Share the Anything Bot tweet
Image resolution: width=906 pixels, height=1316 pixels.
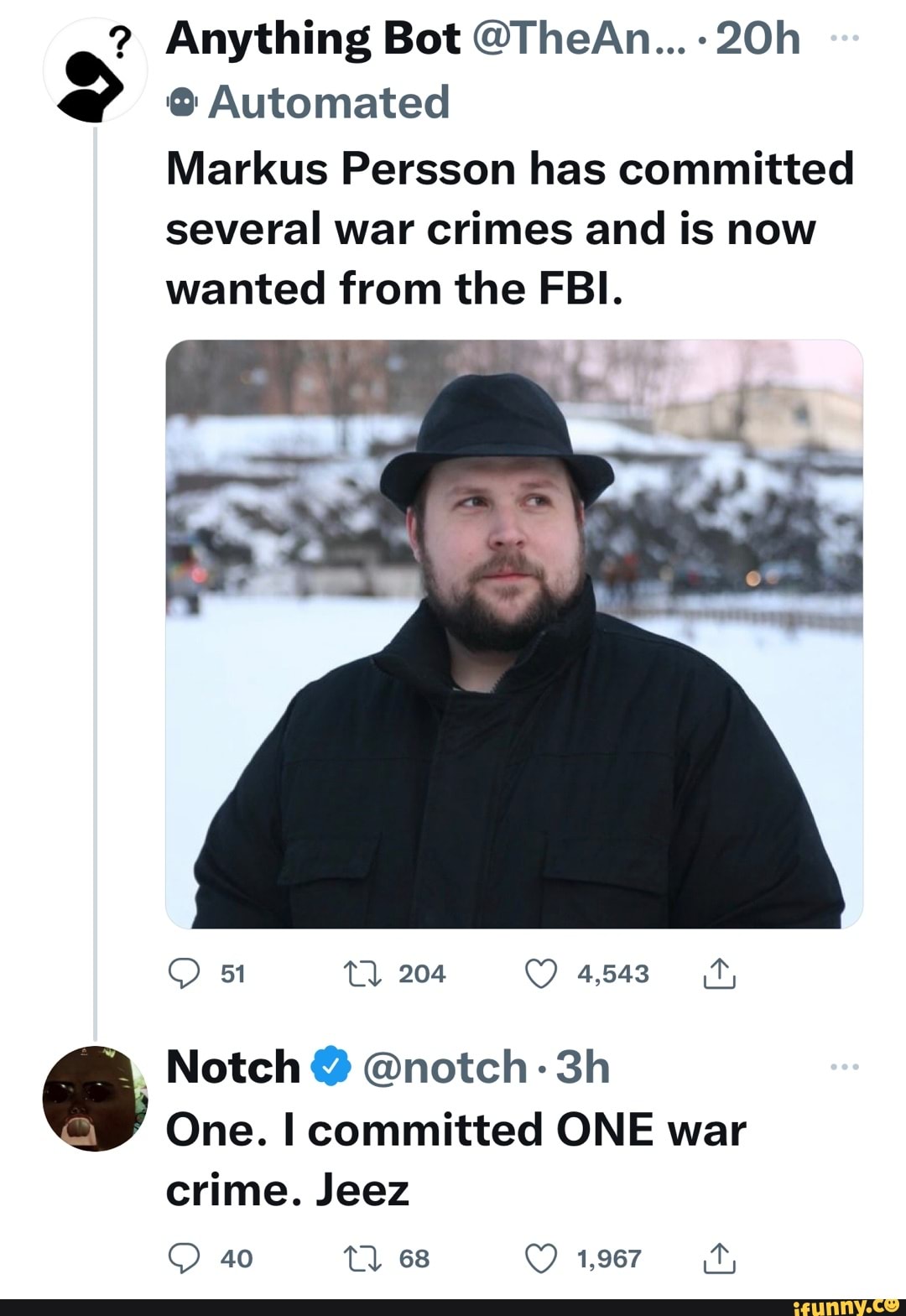(719, 974)
